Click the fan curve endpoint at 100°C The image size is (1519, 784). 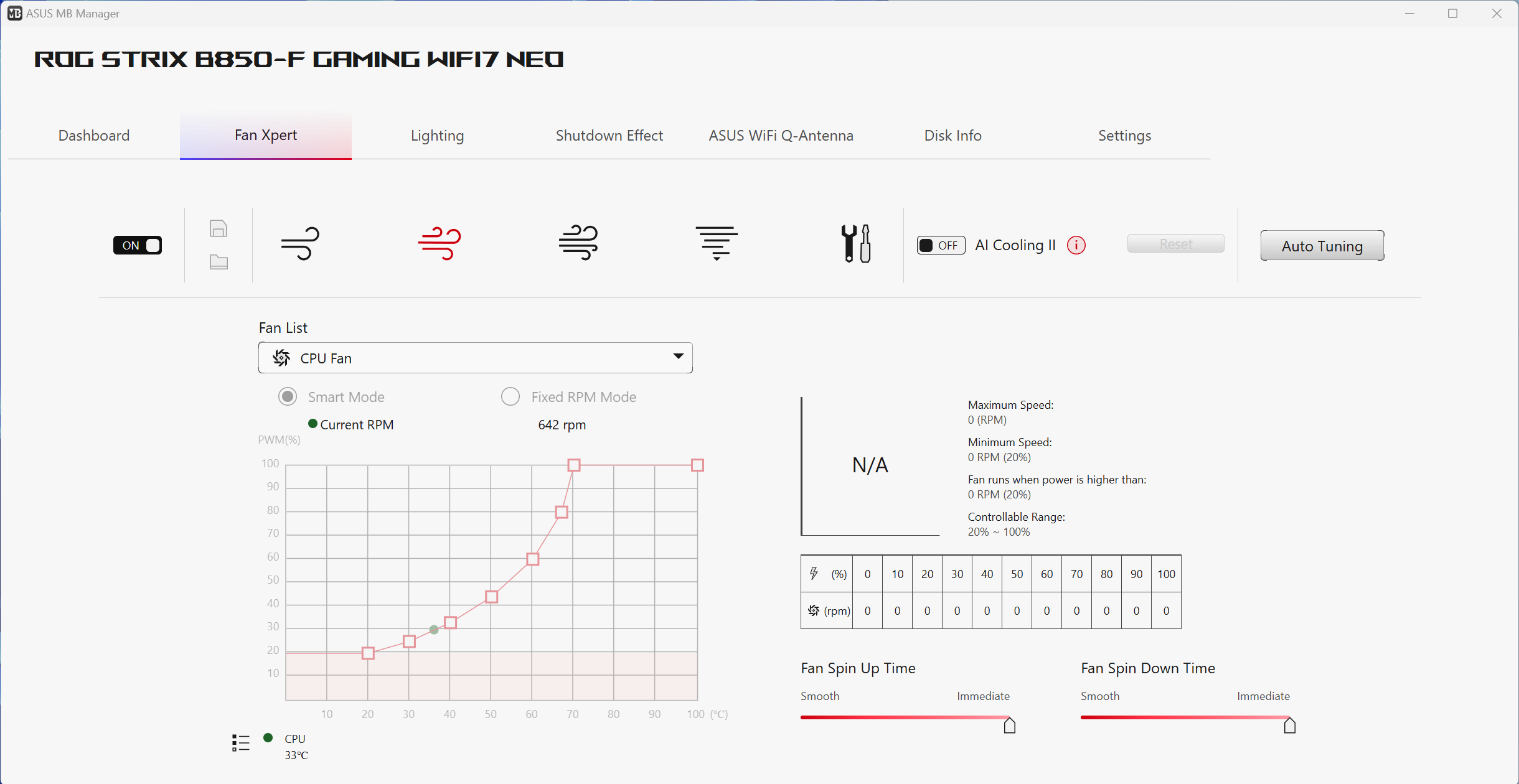[698, 465]
